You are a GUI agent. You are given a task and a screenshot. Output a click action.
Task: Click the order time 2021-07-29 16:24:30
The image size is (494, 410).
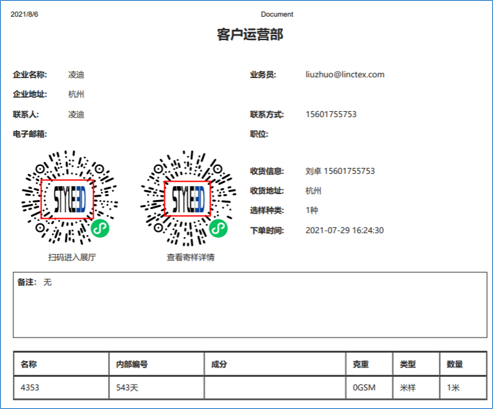[345, 230]
